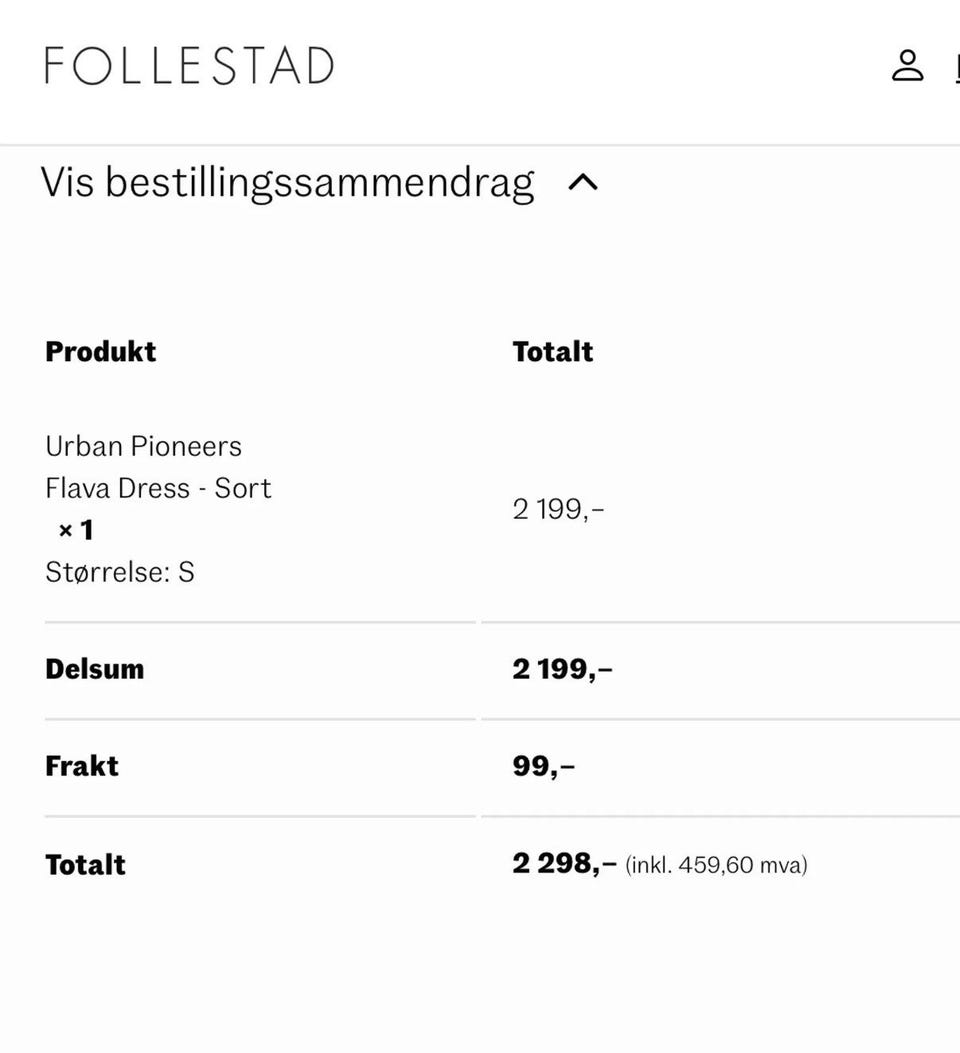Click the shipping cost 99,-
Viewport: 960px width, 1053px height.
(x=543, y=766)
